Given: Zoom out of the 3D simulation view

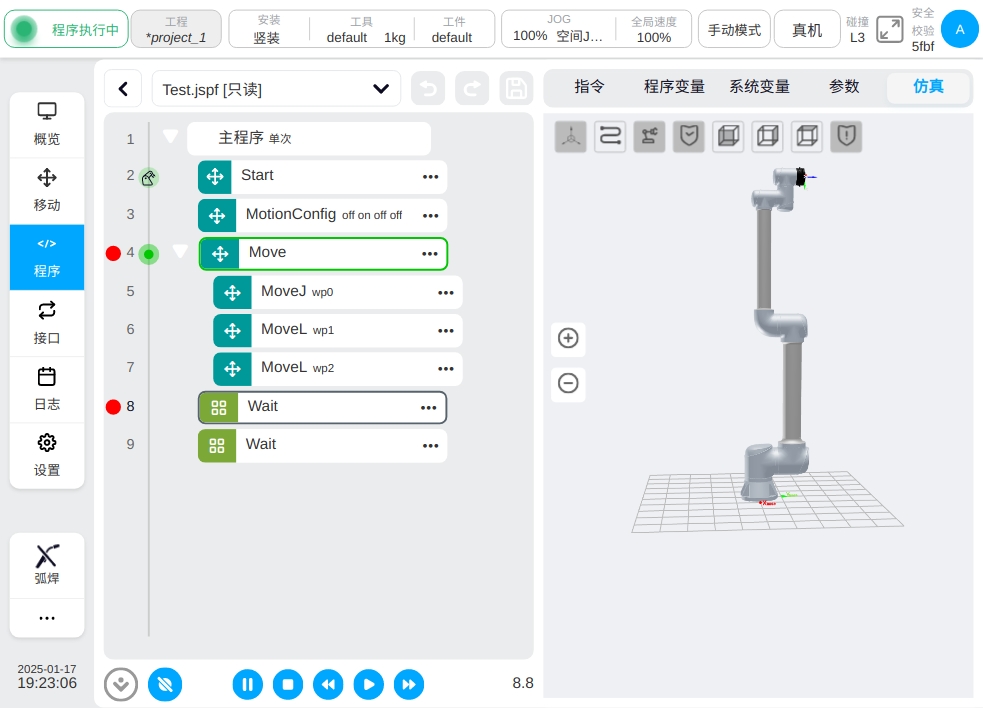Looking at the screenshot, I should pos(568,383).
